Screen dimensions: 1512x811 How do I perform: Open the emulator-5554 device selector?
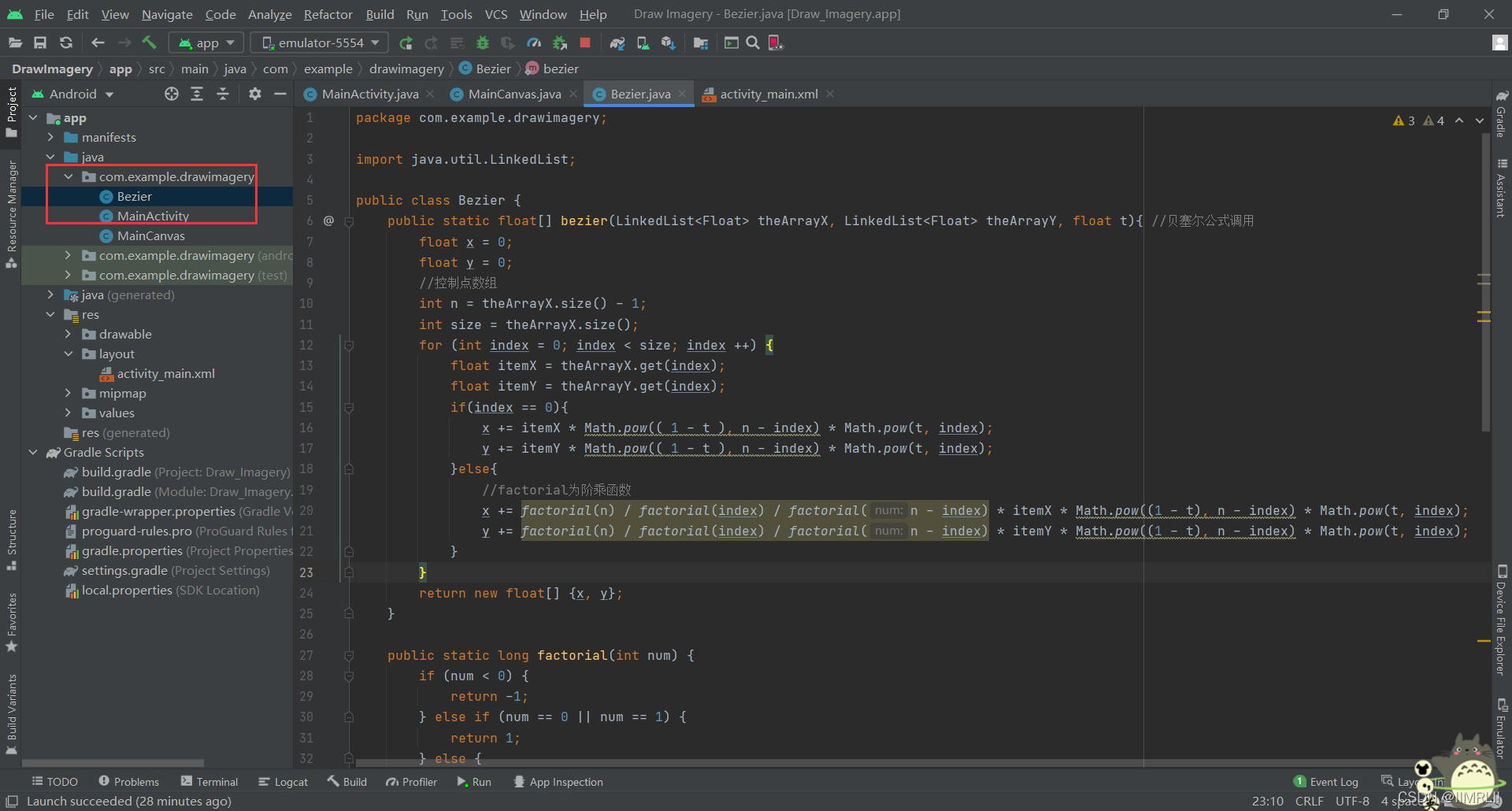click(x=318, y=43)
